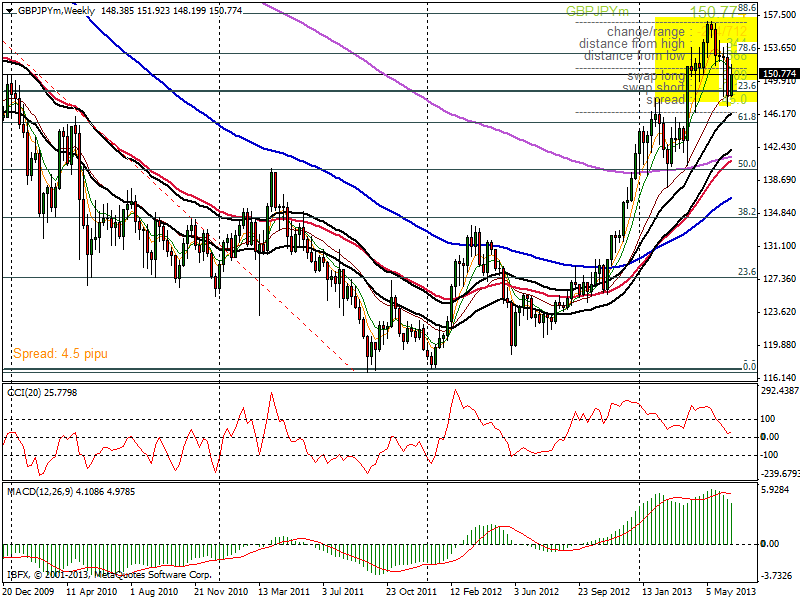This screenshot has height=600, width=800.
Task: Click the 1 Aug 2010 date label
Action: 154,592
